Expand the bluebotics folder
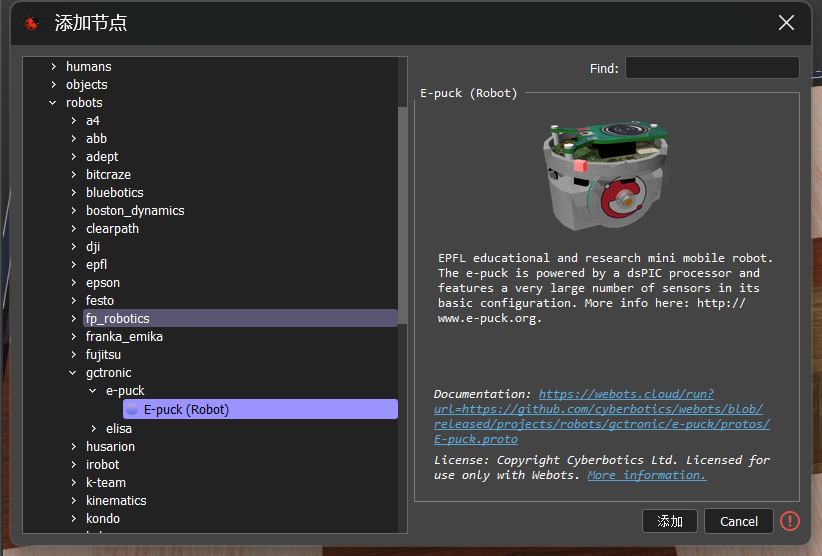 tap(73, 192)
